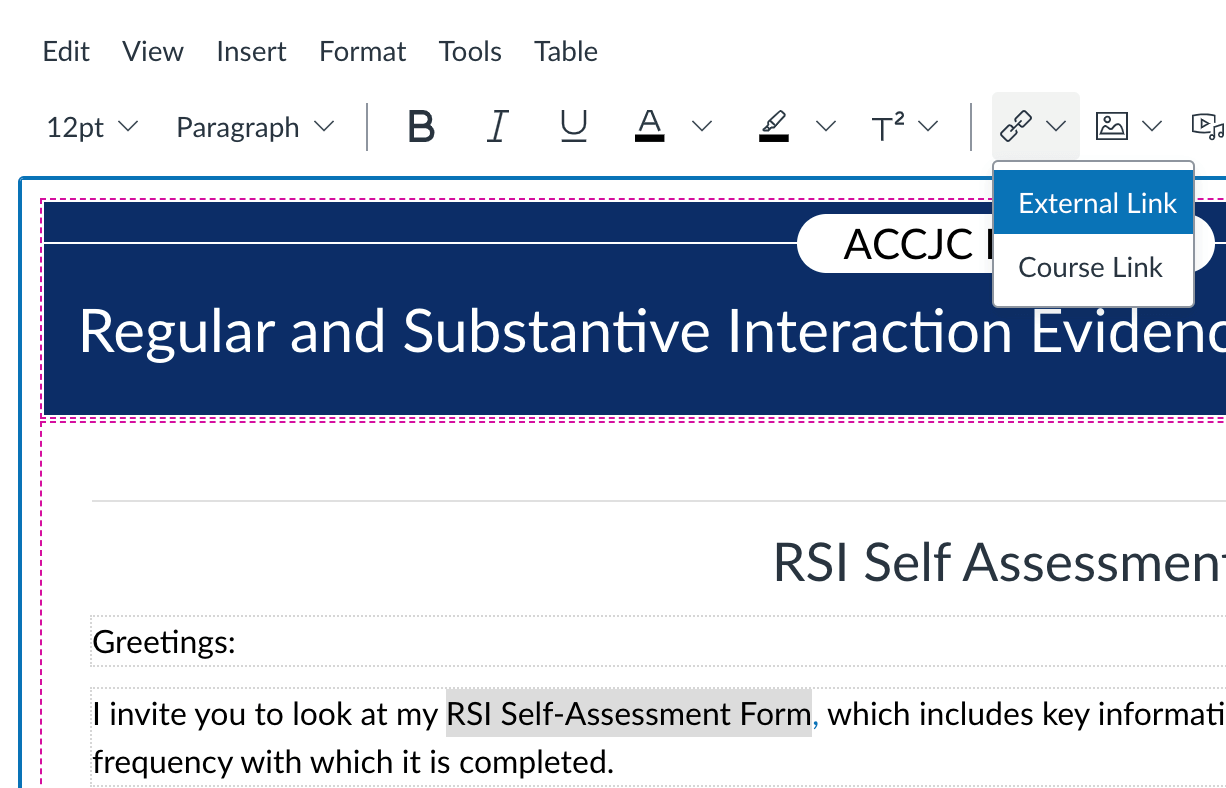Click the highlighted RSI Self-Assessment Form text
This screenshot has width=1226, height=788.
(628, 714)
